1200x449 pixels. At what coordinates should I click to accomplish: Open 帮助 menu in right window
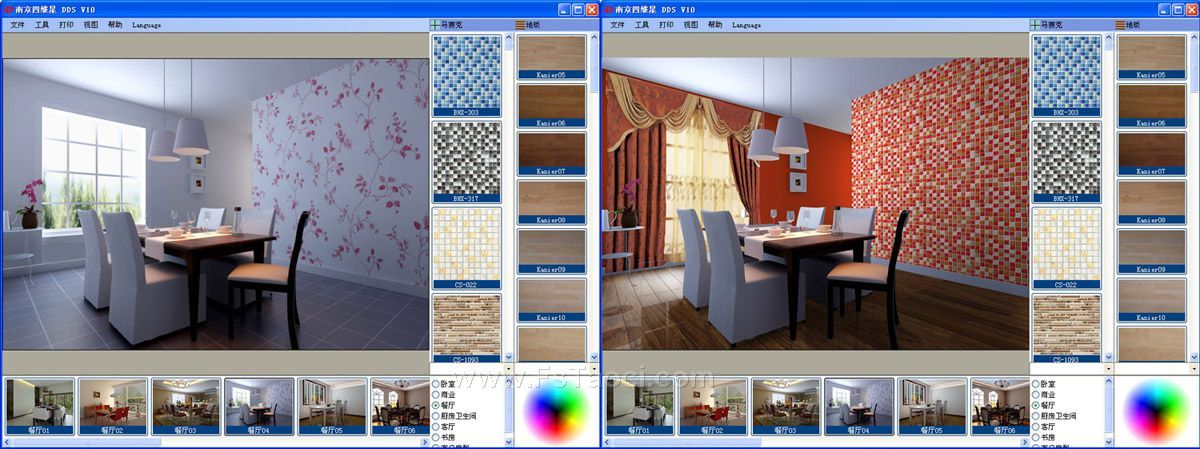pos(715,24)
